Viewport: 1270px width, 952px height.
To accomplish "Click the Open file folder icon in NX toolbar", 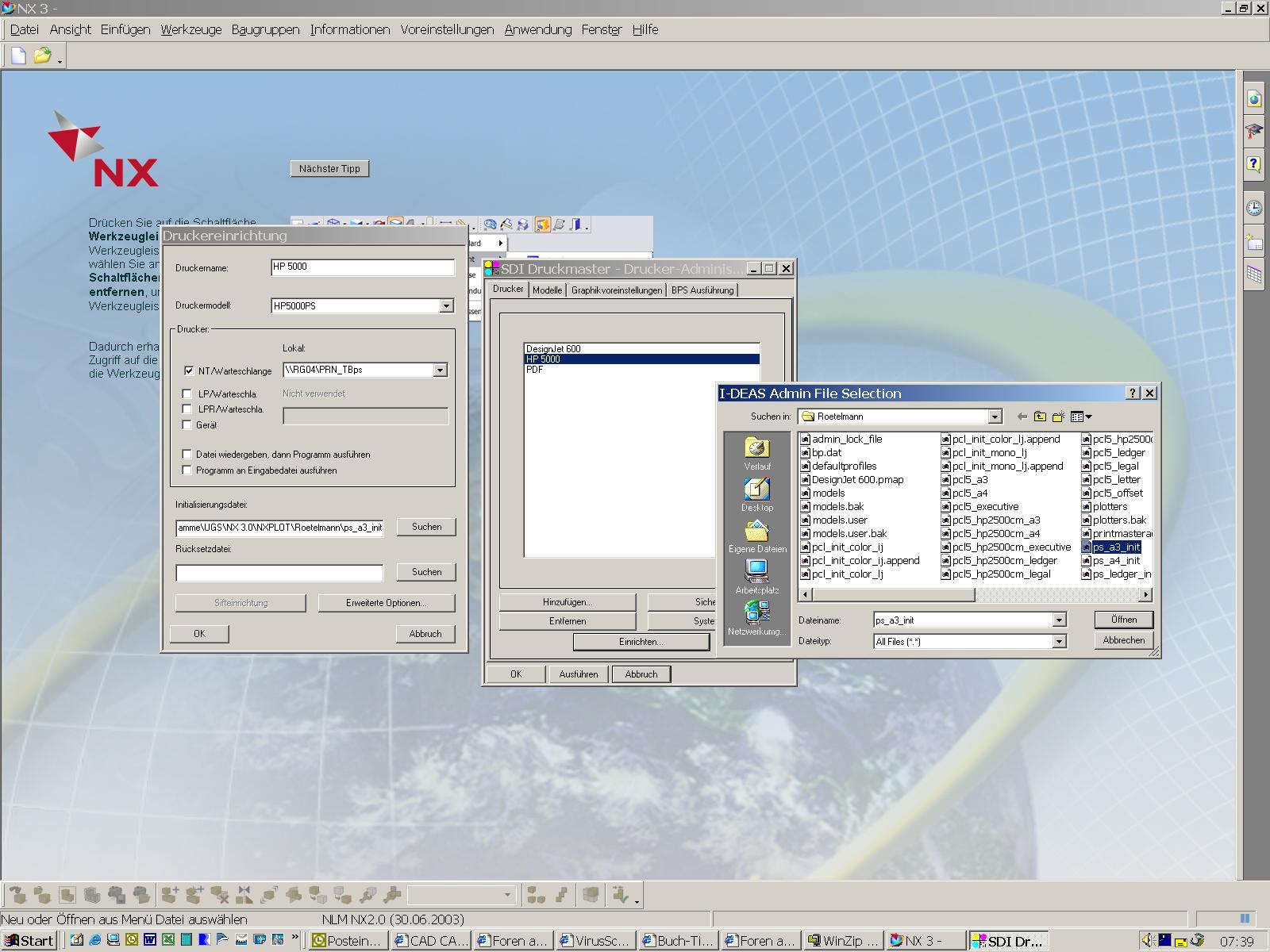I will tap(42, 56).
